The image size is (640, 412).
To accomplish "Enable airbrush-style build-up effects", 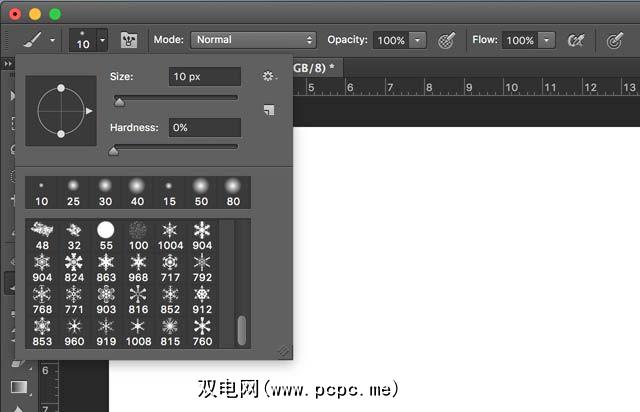I will [x=576, y=41].
